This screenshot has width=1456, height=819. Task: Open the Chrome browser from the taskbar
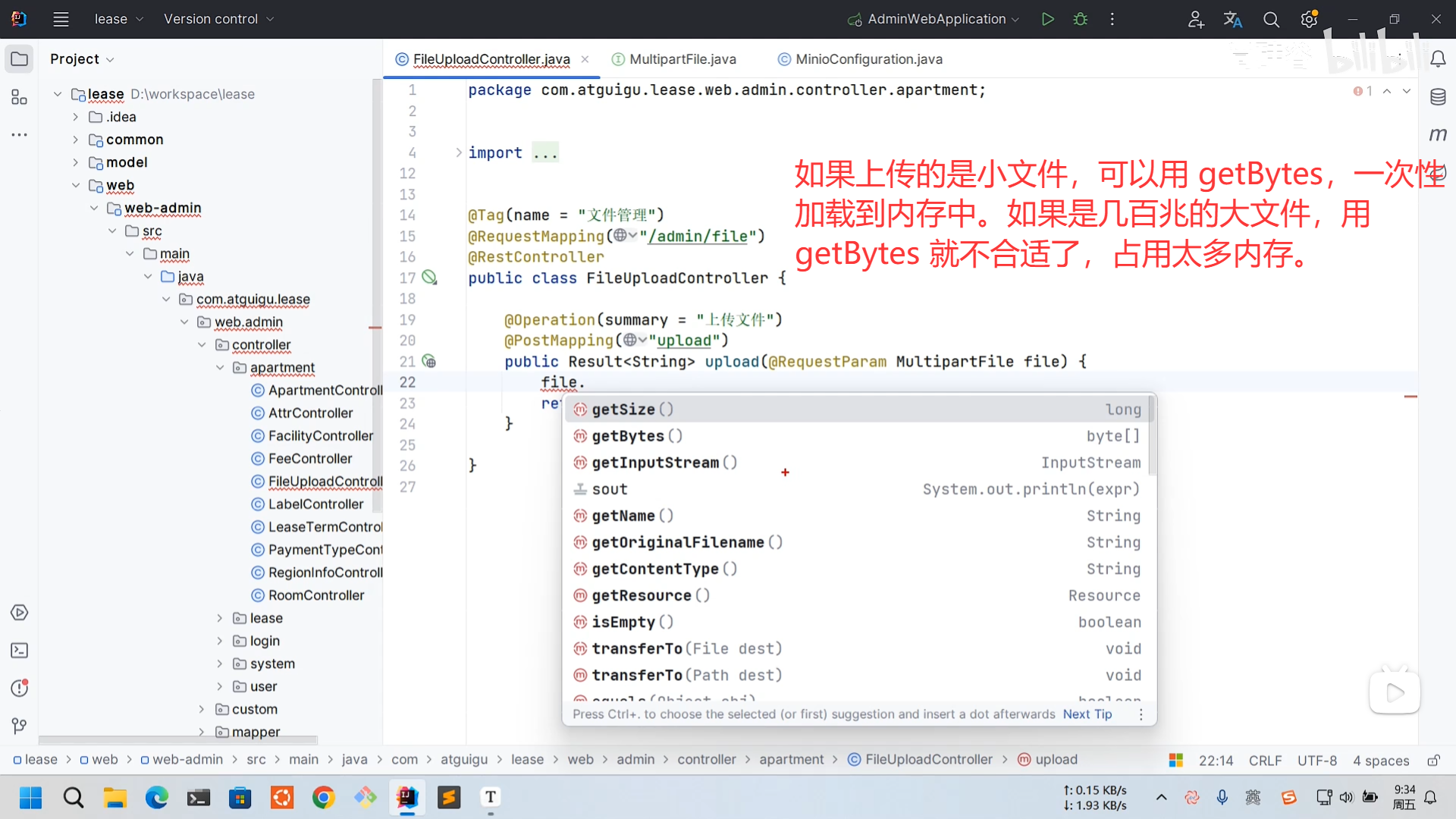[324, 797]
